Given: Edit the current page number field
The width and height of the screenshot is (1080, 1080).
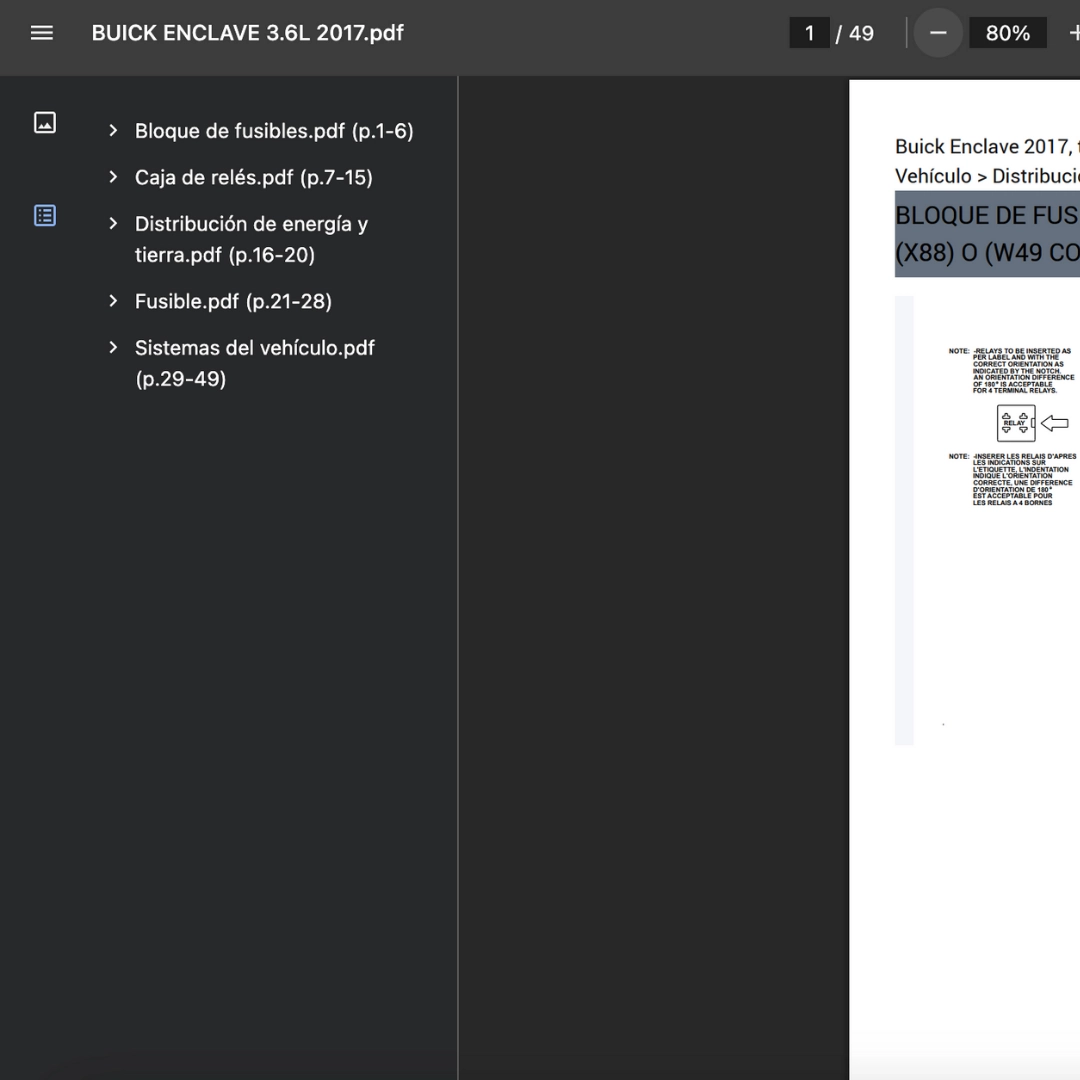Looking at the screenshot, I should 809,33.
